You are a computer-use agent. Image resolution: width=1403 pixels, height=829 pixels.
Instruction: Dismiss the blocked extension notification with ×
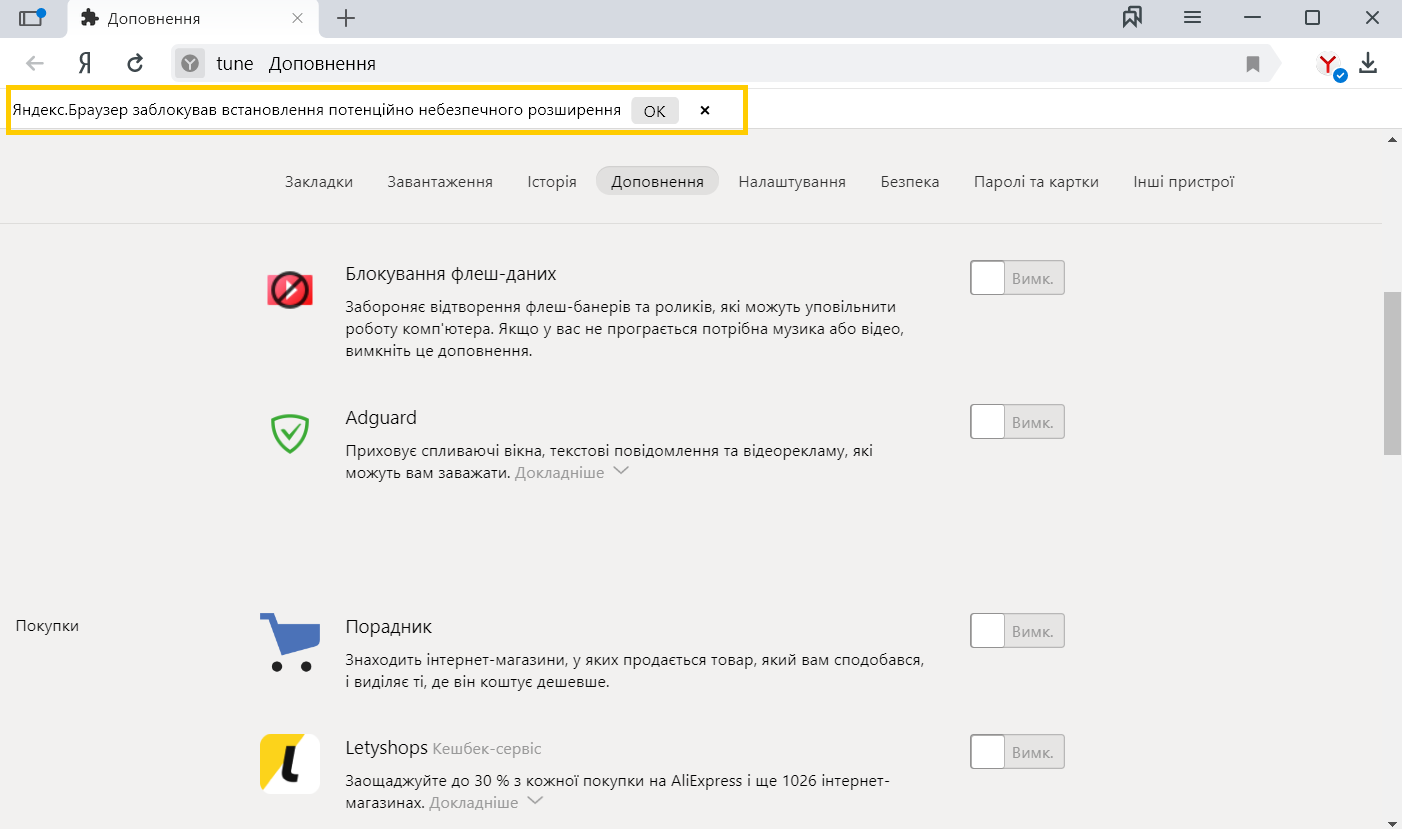click(705, 111)
